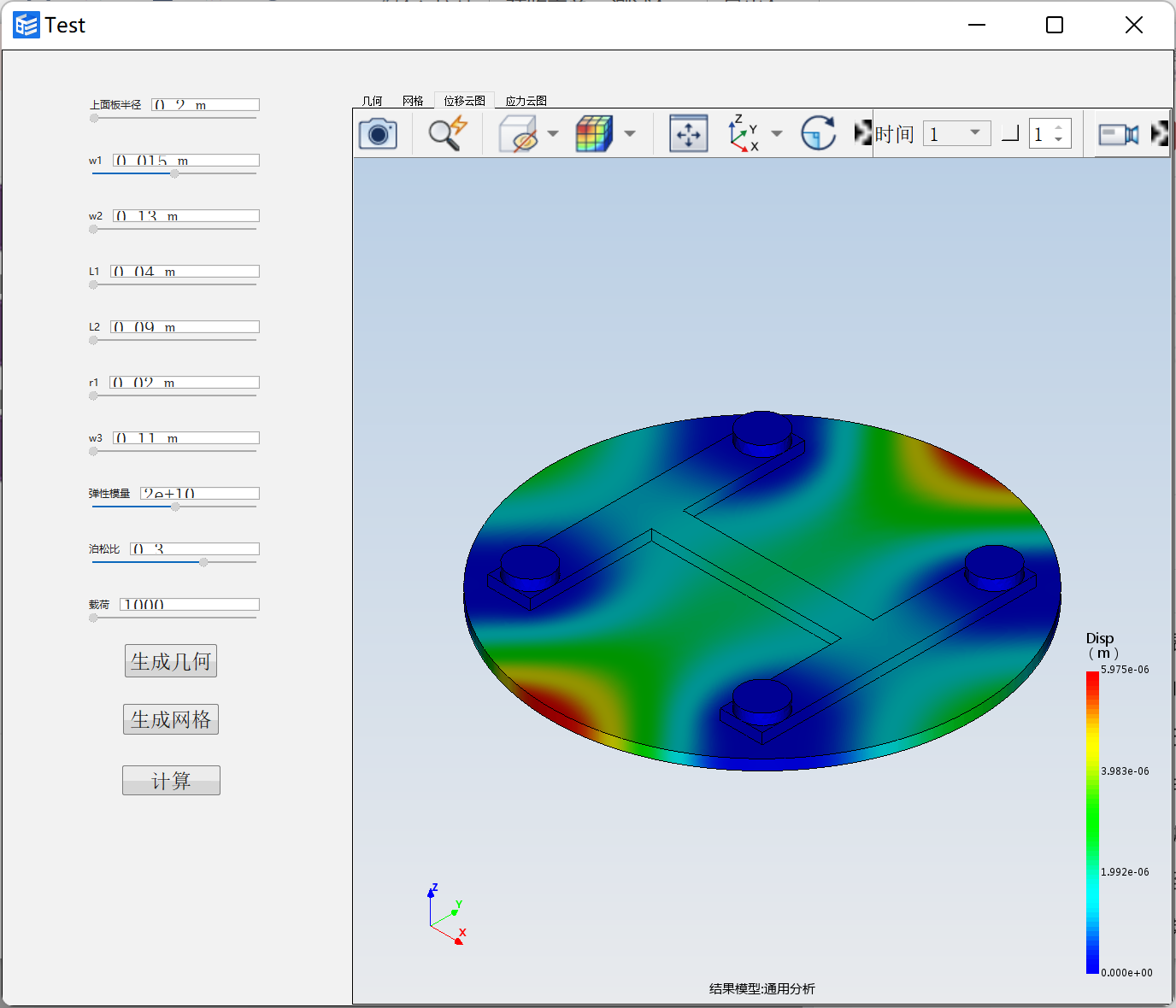
Task: Maximize the Test window
Action: tap(1055, 25)
